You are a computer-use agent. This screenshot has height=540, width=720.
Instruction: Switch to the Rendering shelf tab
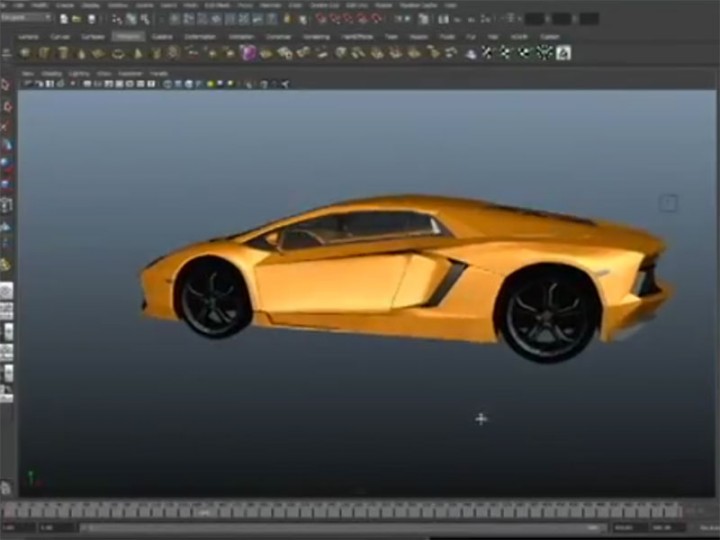[x=316, y=37]
